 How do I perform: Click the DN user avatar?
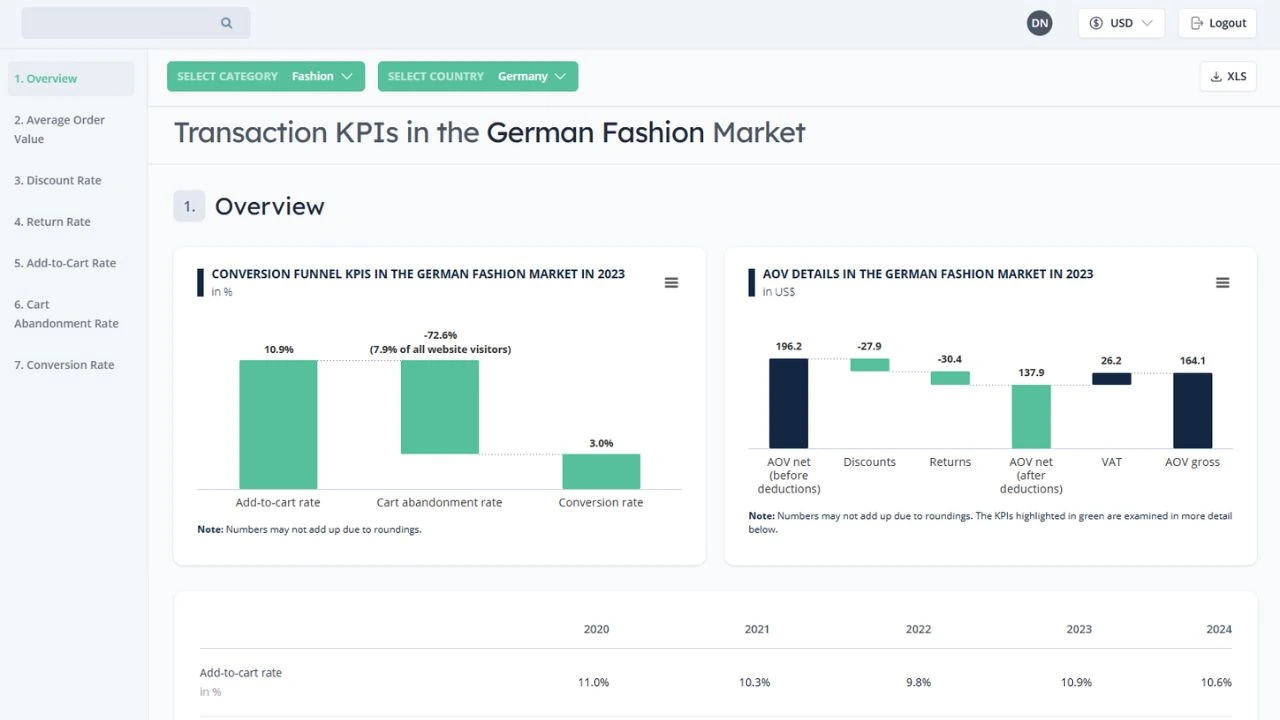tap(1039, 22)
